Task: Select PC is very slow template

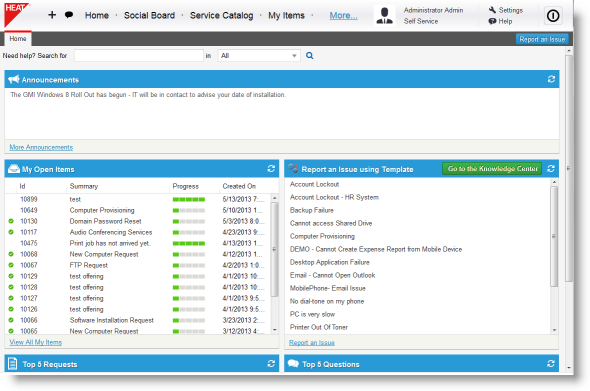Action: point(312,314)
